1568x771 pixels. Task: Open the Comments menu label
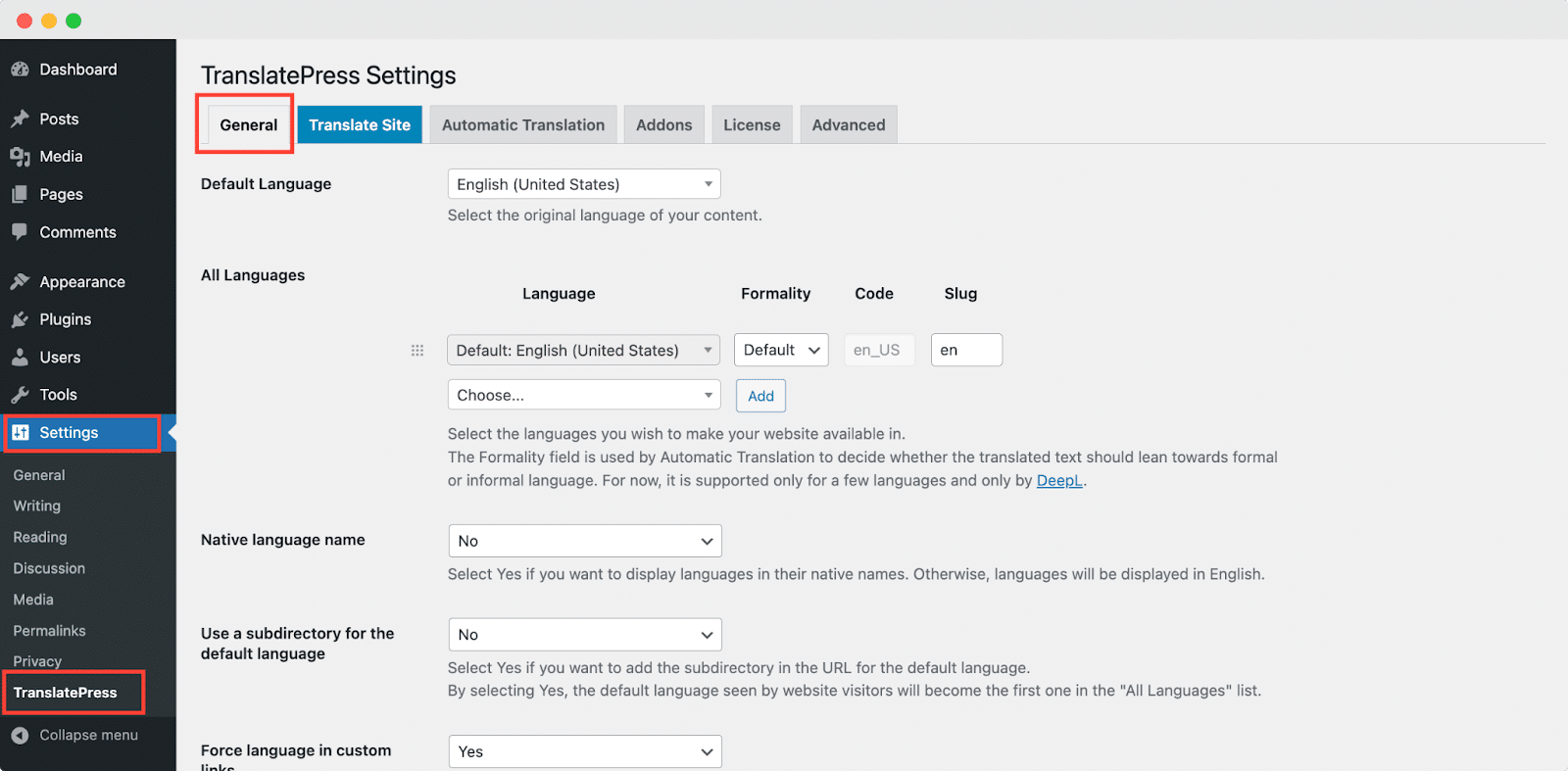77,232
